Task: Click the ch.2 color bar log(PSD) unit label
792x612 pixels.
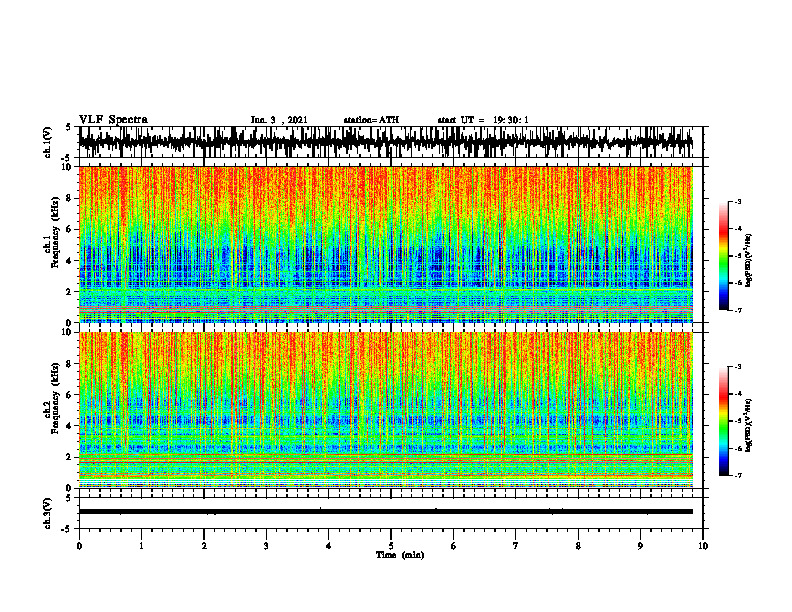Action: [750, 425]
